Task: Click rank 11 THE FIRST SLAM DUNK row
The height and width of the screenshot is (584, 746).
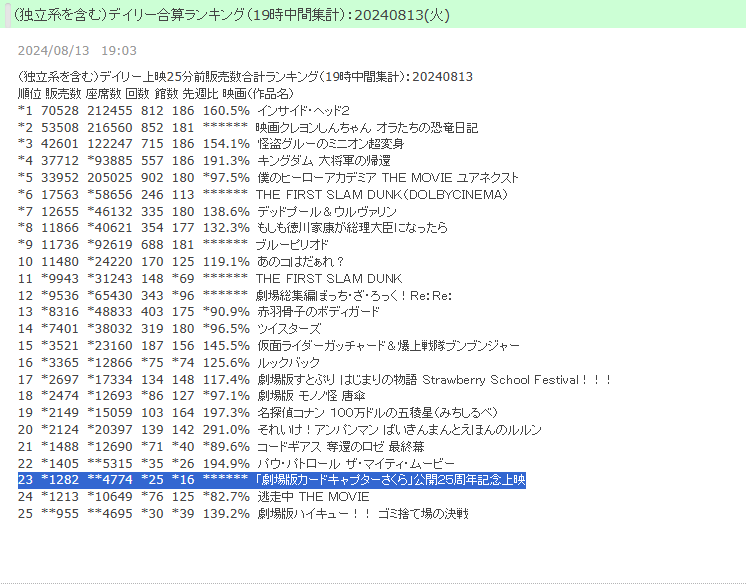Action: pos(210,278)
